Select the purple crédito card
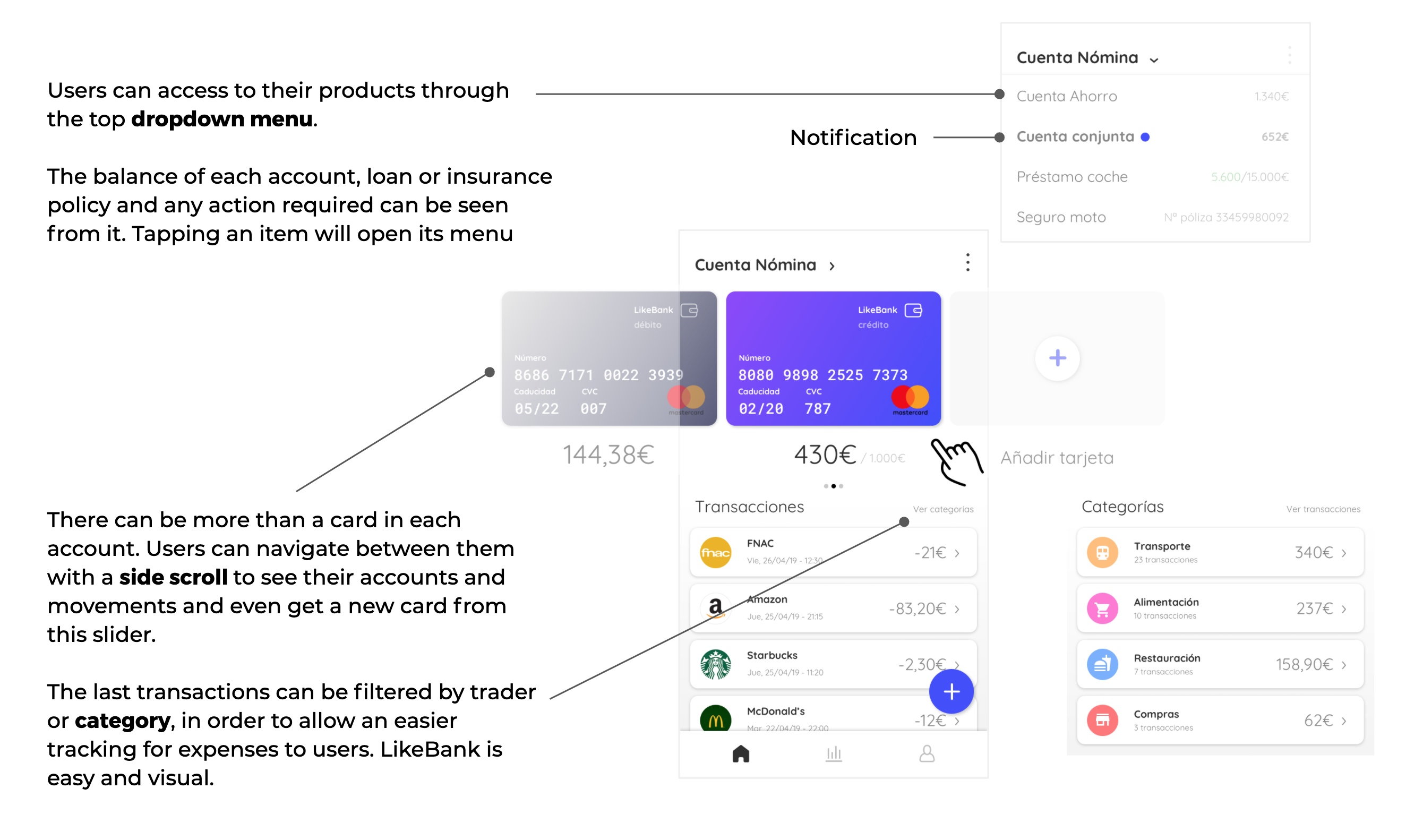 [x=833, y=358]
